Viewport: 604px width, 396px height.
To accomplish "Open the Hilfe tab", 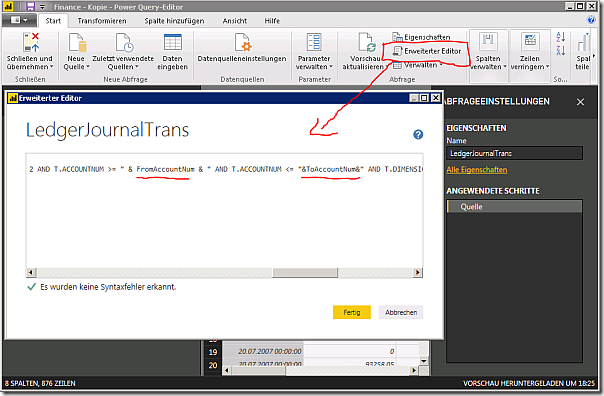I will click(272, 21).
